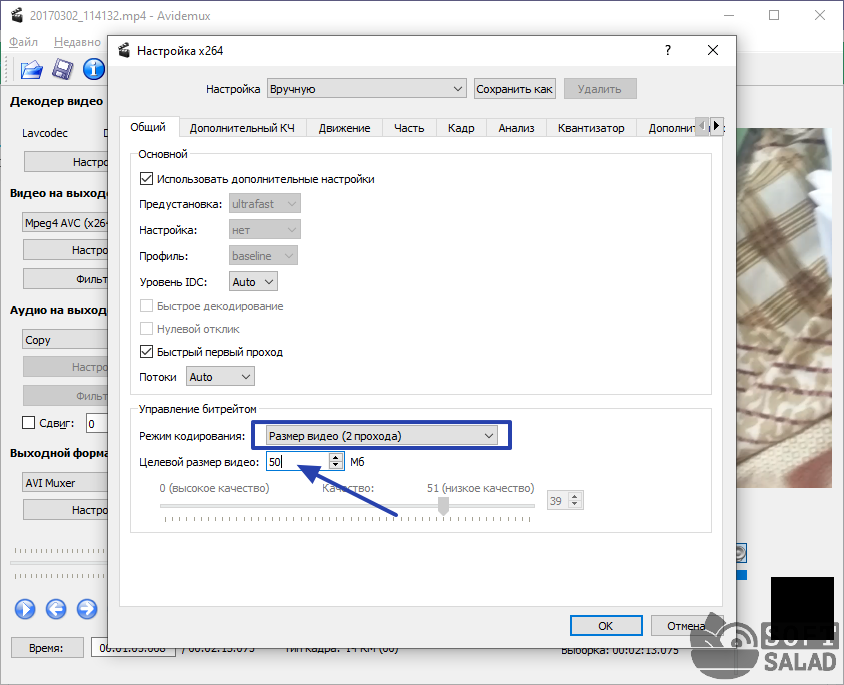This screenshot has height=685, width=844.
Task: Switch to the Общий tab
Action: [148, 127]
